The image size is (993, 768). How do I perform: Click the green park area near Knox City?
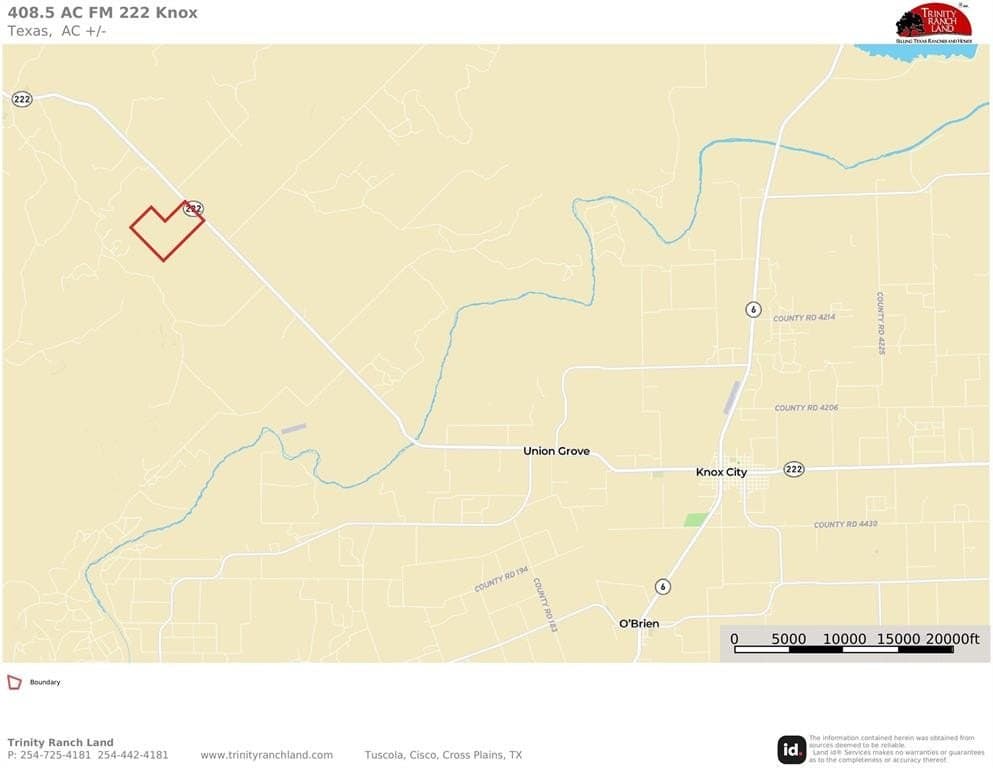[x=695, y=520]
